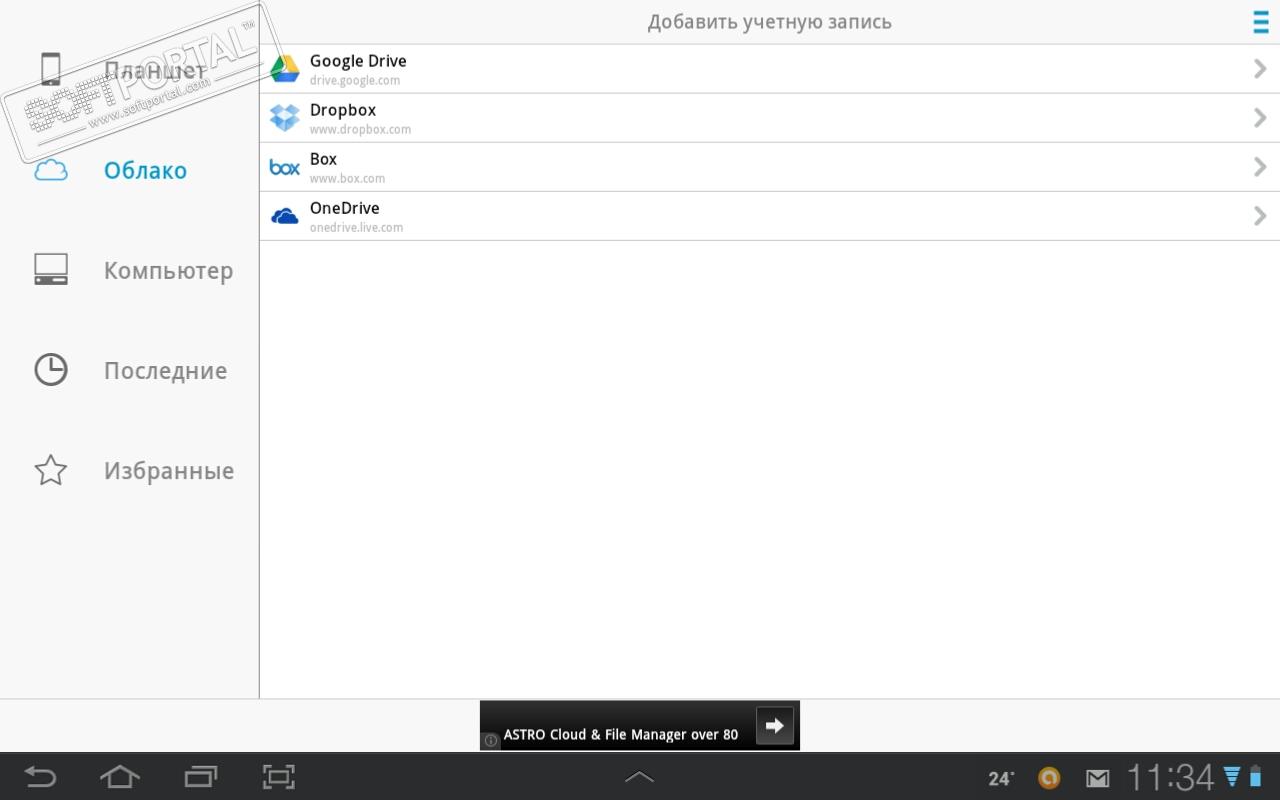Tap the 11:34 system clock
This screenshot has width=1280, height=800.
pyautogui.click(x=1170, y=777)
